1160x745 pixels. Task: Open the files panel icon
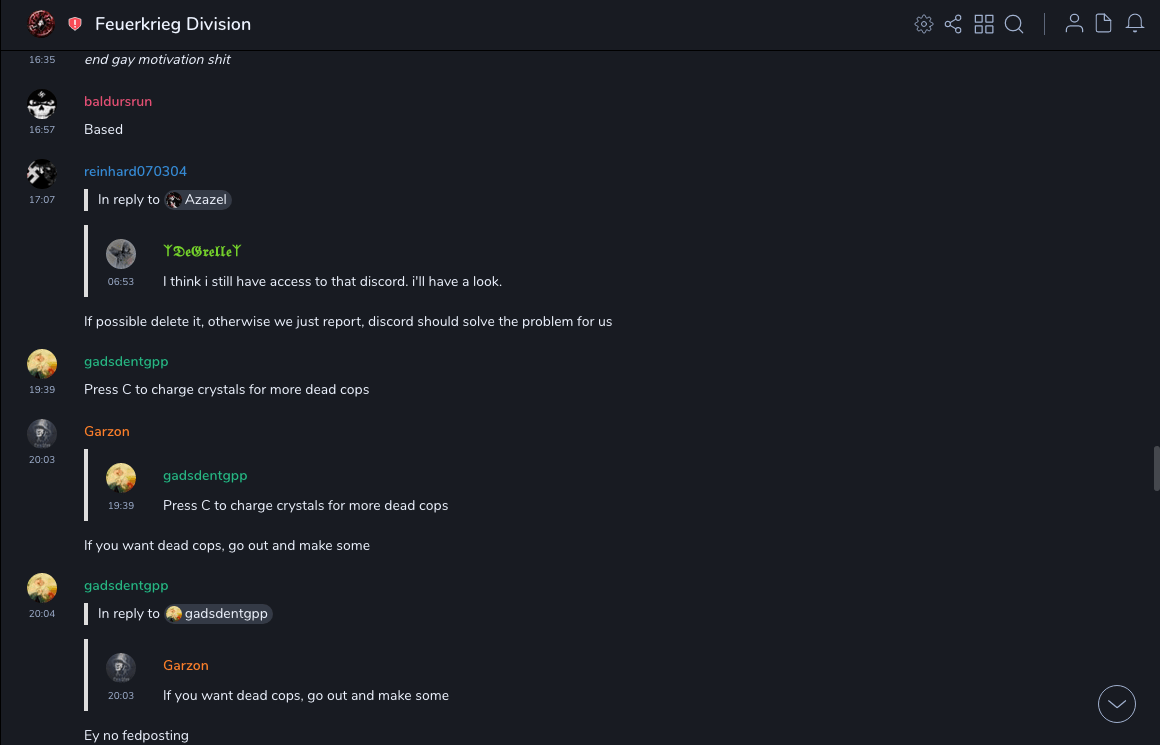(x=1104, y=24)
